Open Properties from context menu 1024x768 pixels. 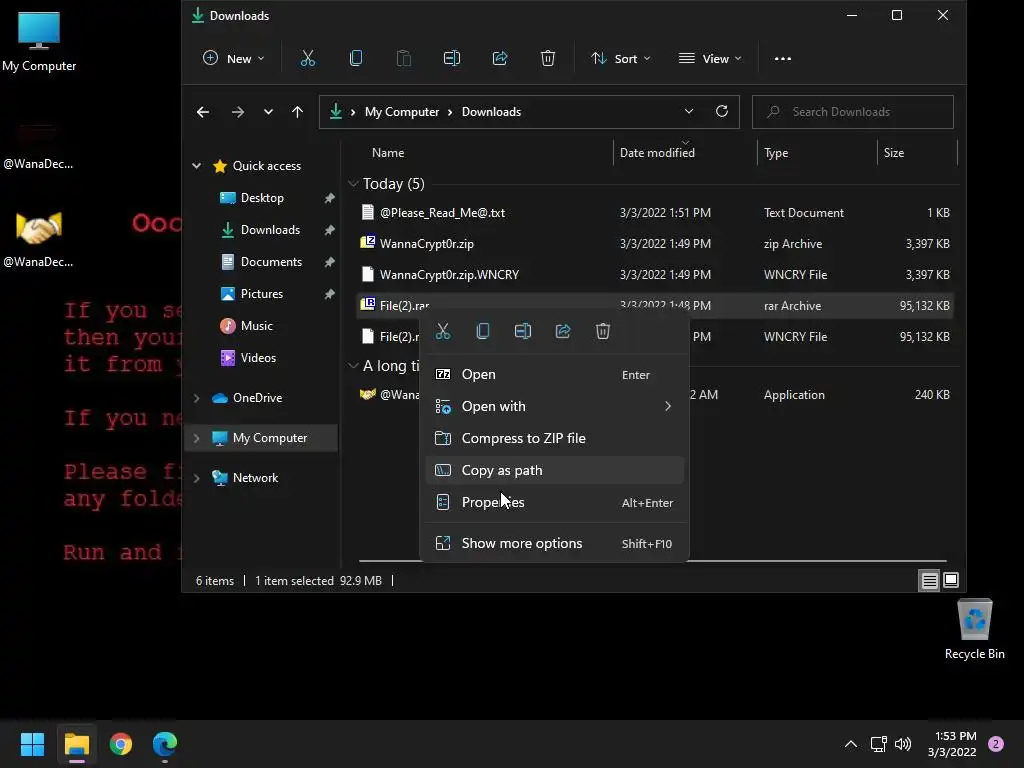pos(554,502)
